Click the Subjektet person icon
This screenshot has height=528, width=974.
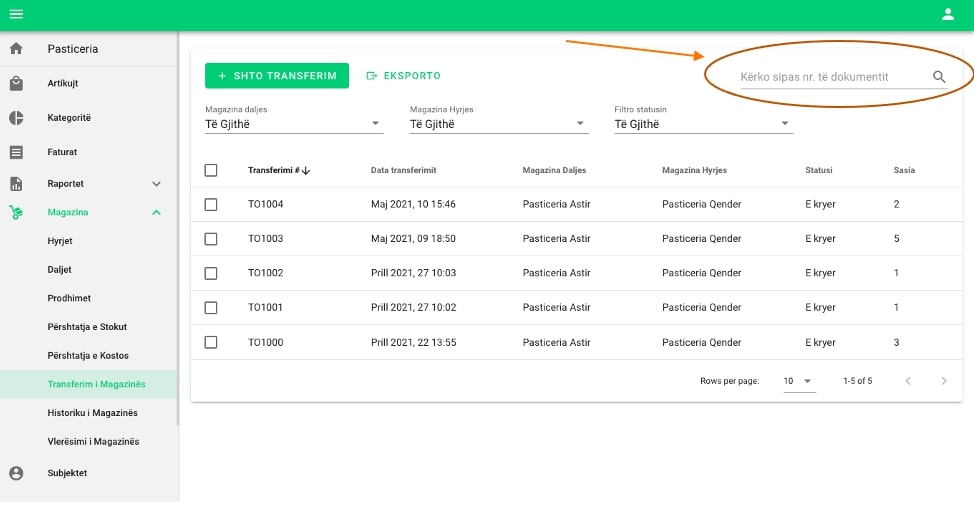[16, 473]
